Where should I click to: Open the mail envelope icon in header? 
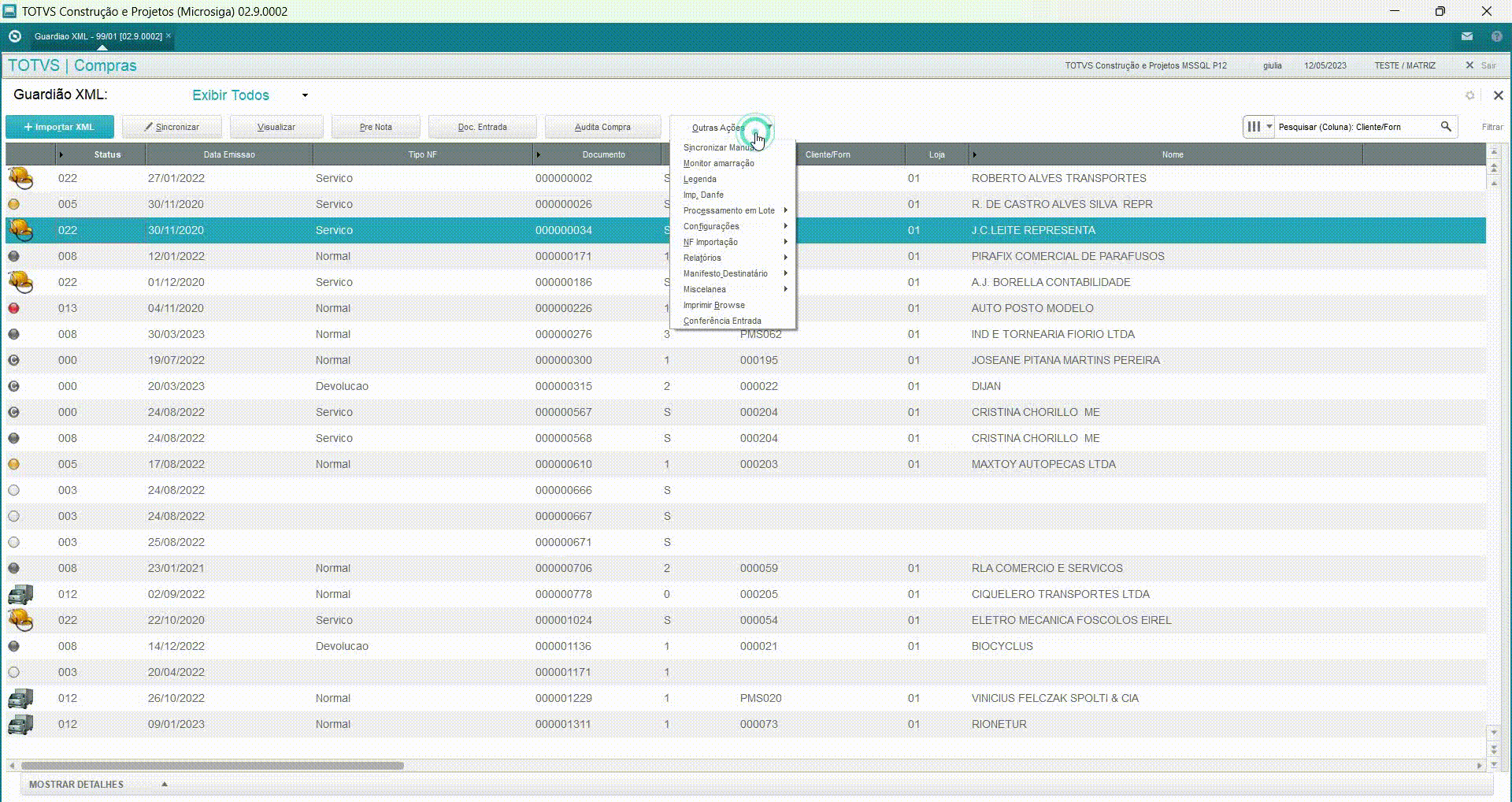(1467, 36)
